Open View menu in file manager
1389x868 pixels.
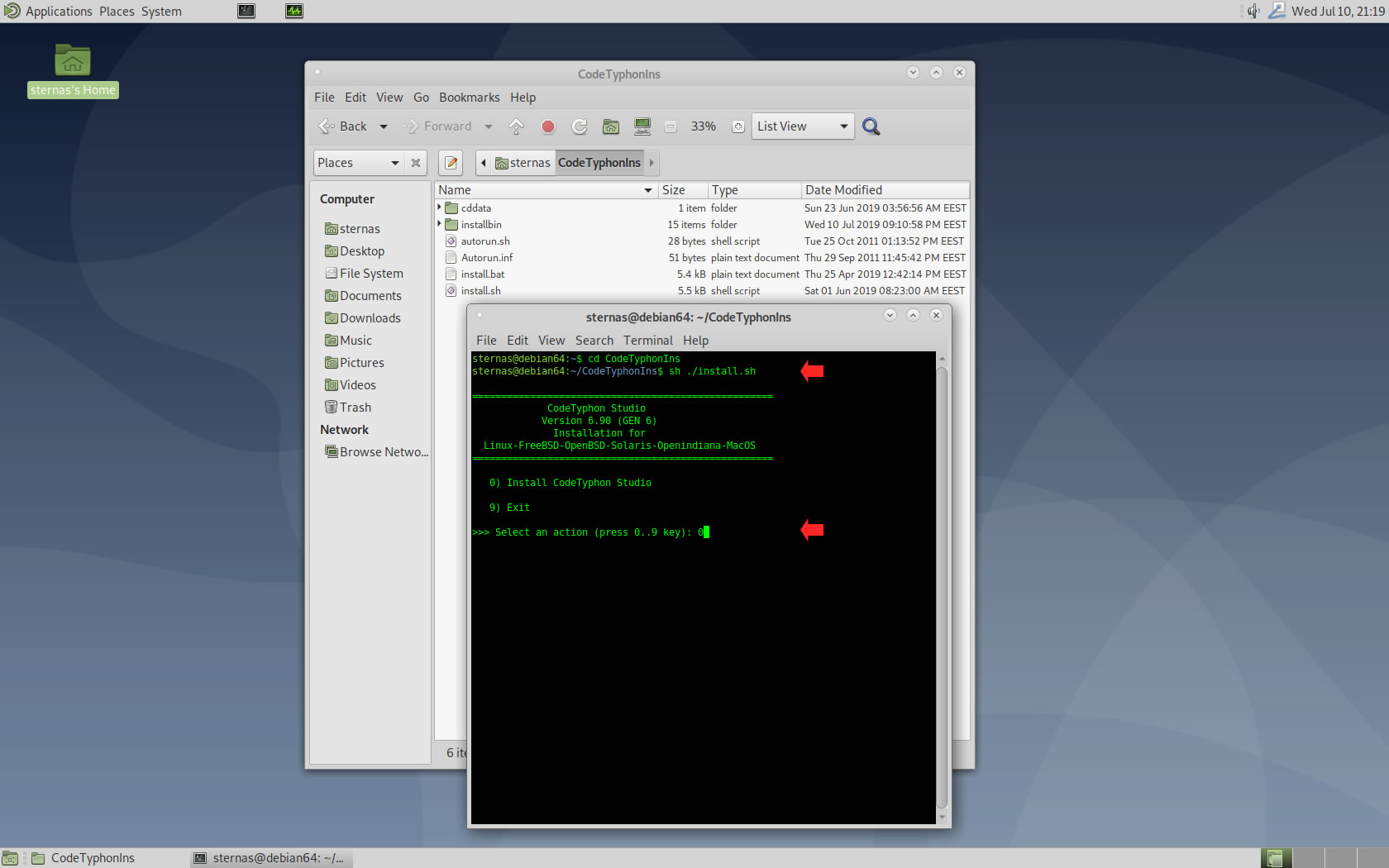[x=389, y=98]
